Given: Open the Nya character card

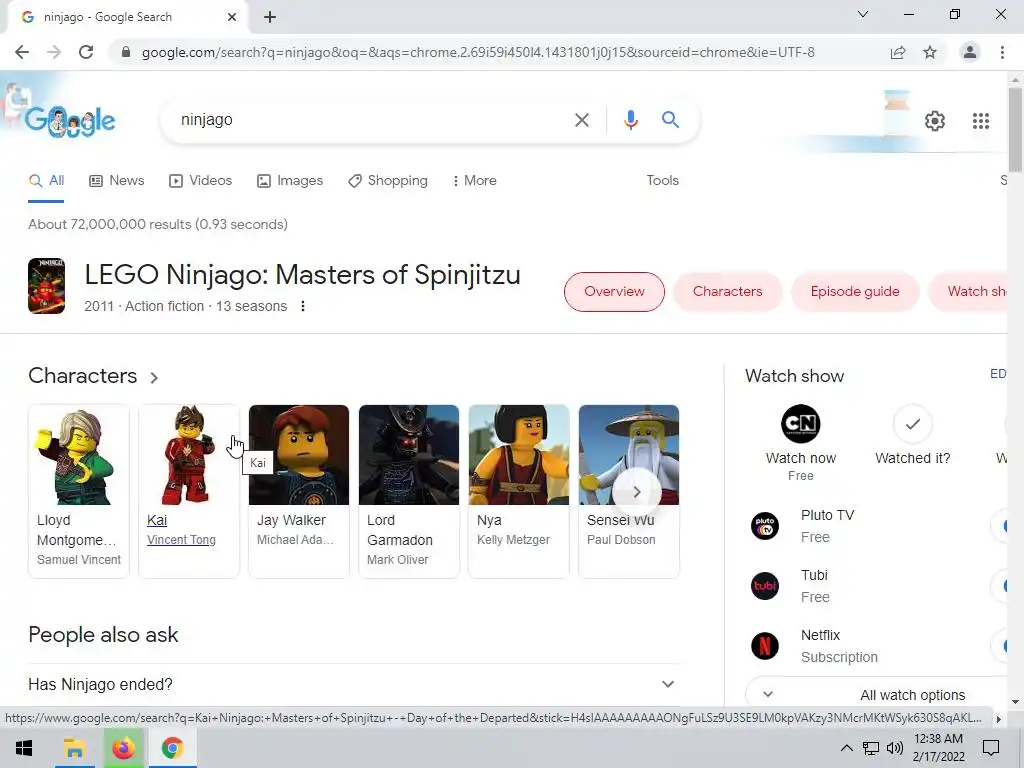Looking at the screenshot, I should [x=519, y=491].
